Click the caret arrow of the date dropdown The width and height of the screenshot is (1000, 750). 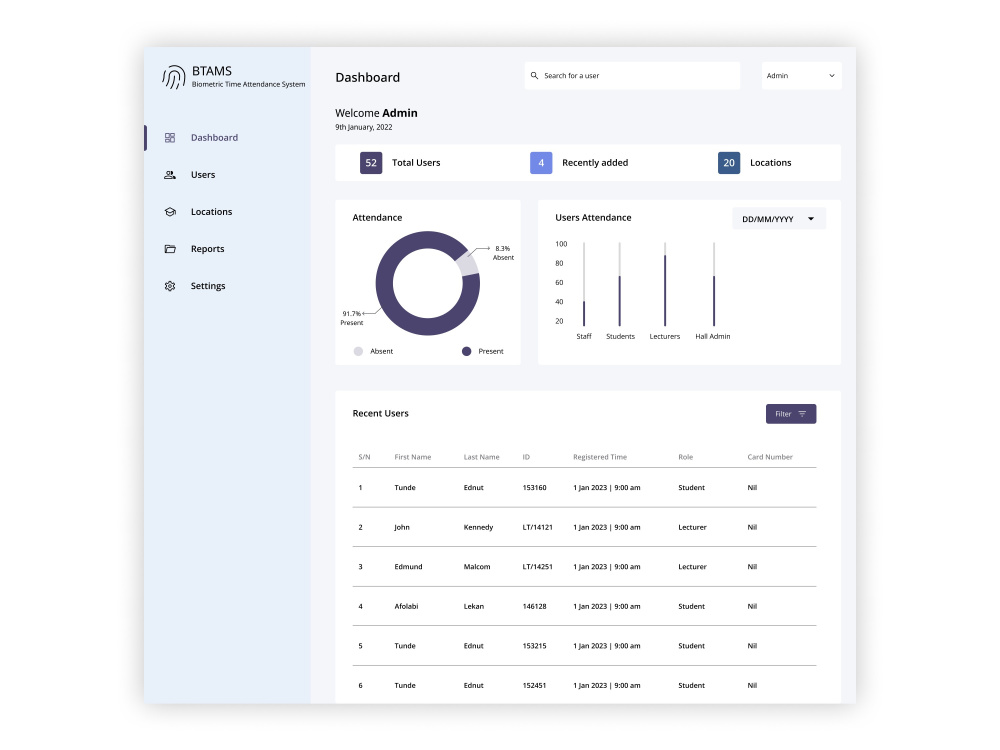(811, 219)
